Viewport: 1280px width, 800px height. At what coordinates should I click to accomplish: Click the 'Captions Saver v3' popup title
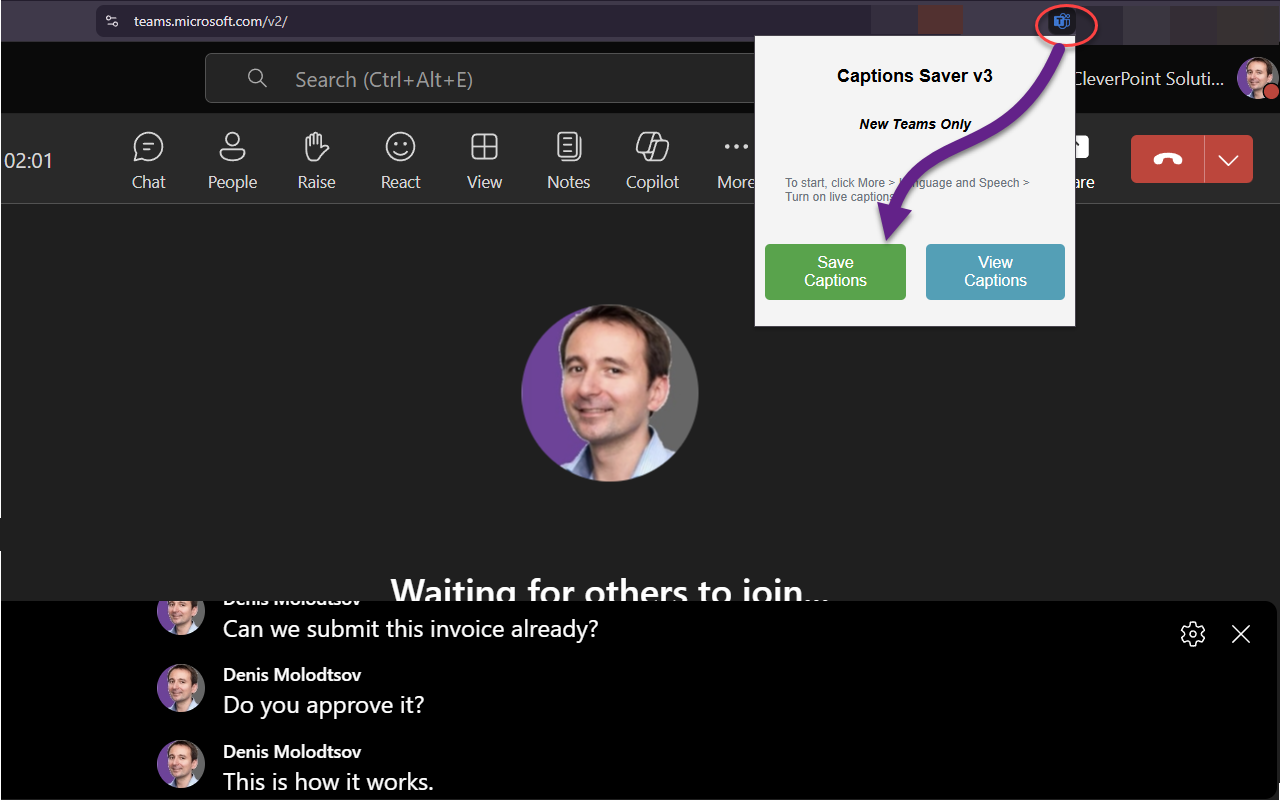(x=915, y=76)
